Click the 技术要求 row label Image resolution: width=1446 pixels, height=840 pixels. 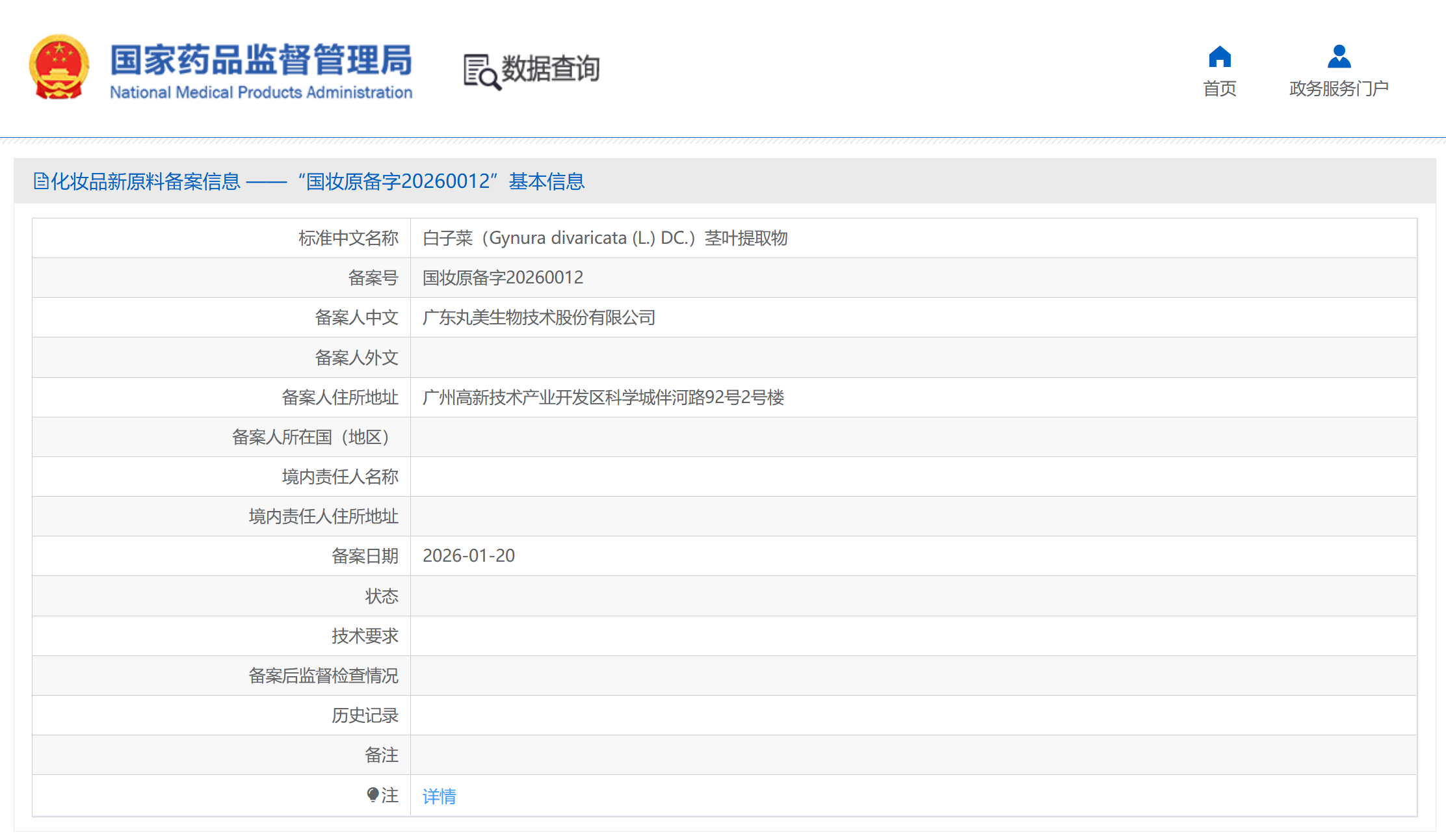point(364,636)
